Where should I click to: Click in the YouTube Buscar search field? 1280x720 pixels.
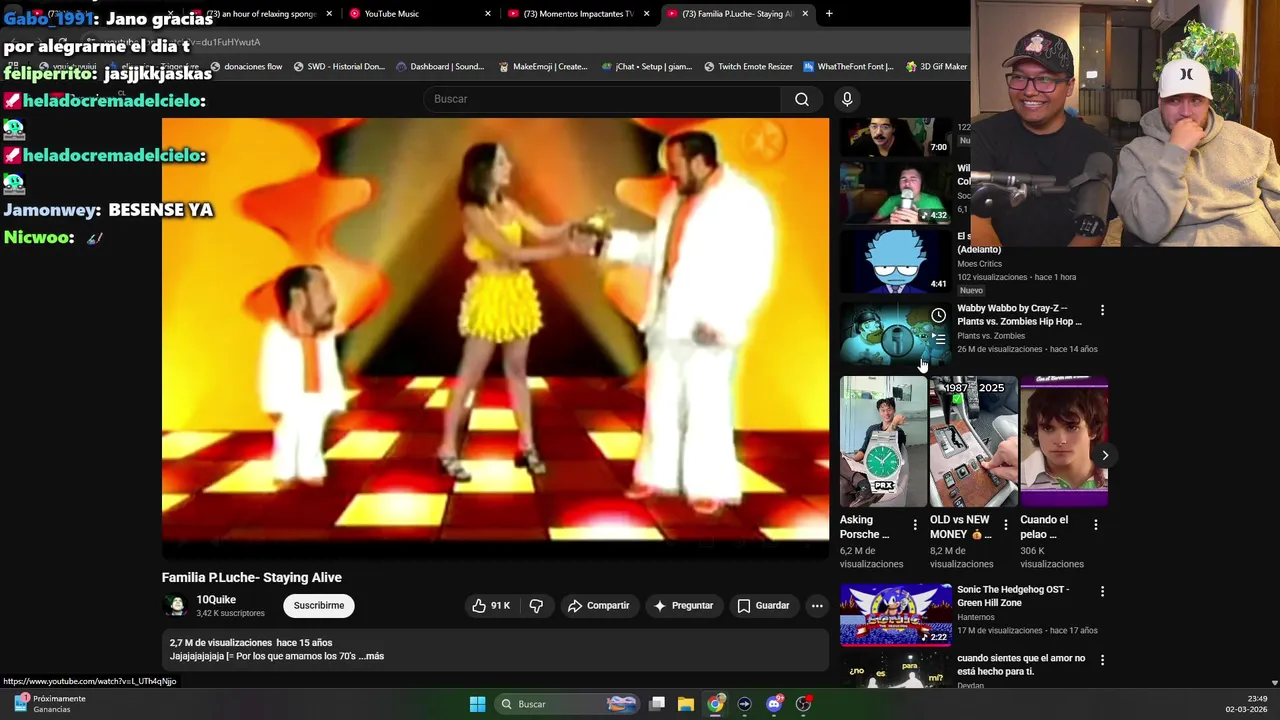point(602,99)
